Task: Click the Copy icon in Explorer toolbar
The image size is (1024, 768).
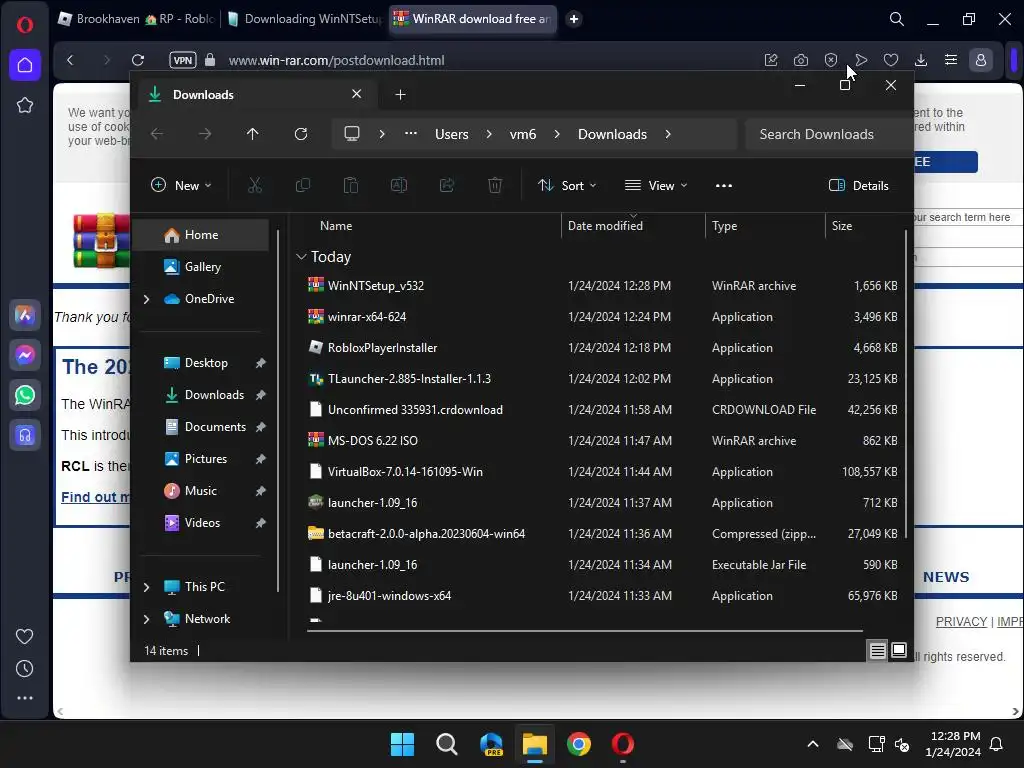Action: [302, 185]
